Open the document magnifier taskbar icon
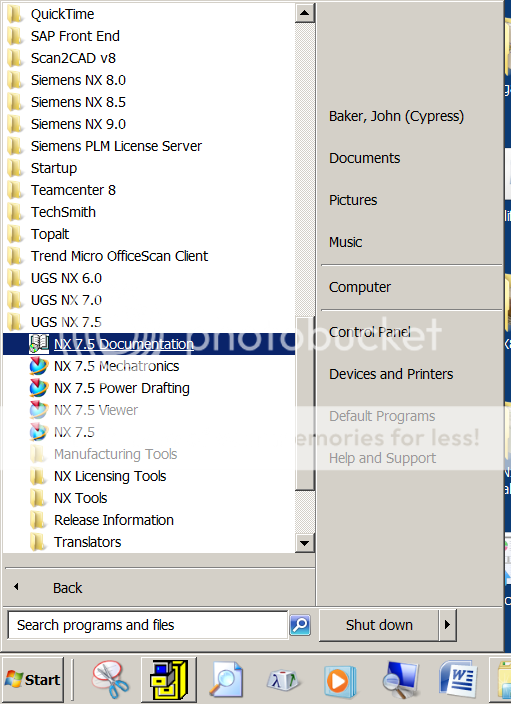This screenshot has height=704, width=511. click(226, 680)
